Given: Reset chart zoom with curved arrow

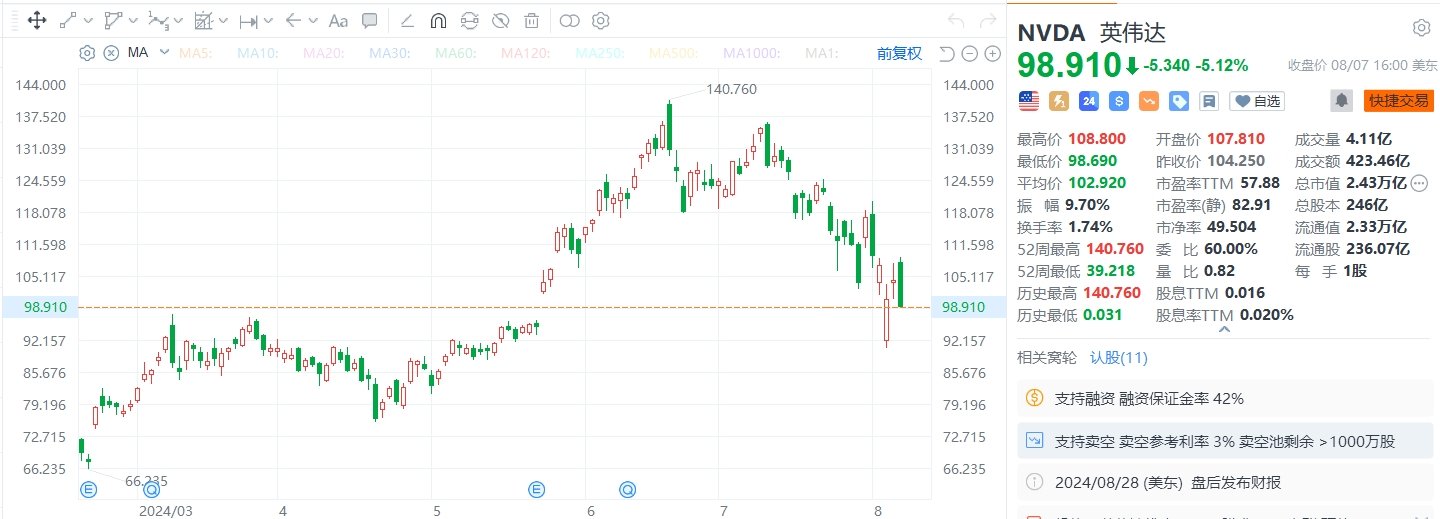Looking at the screenshot, I should (948, 53).
